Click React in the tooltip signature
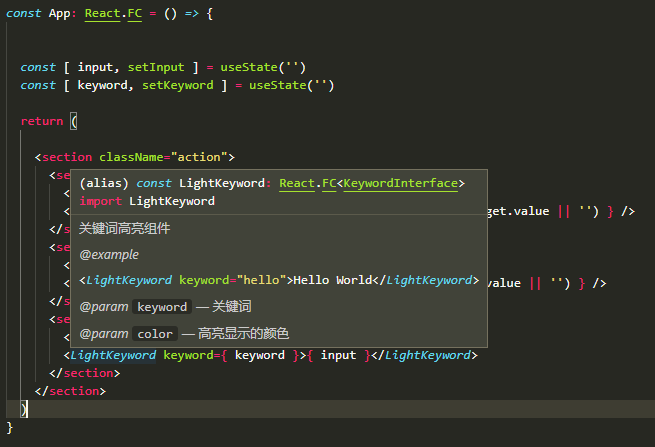Screen dimensions: 655x447 [297, 183]
